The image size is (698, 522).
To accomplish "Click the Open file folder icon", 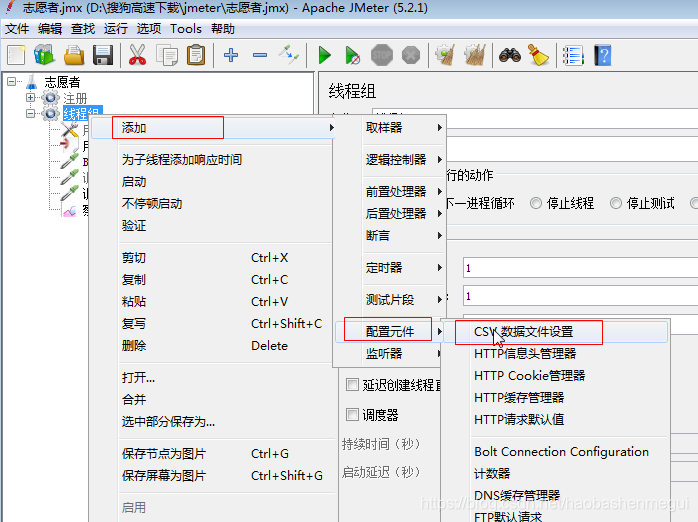I will click(x=74, y=55).
